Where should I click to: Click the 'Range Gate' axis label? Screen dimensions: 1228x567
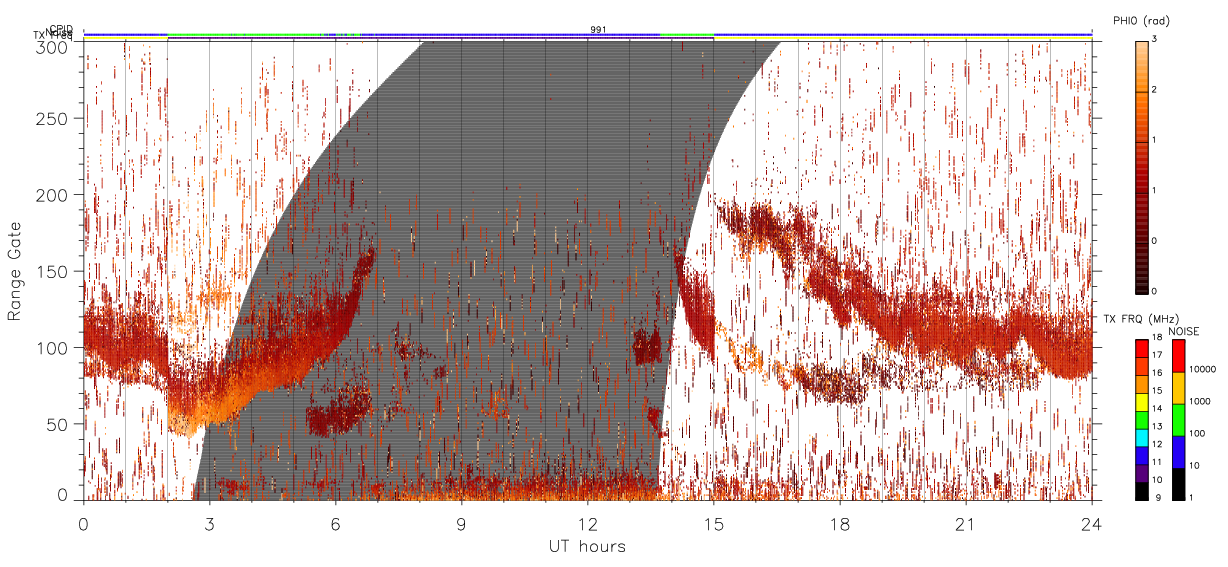click(x=15, y=270)
